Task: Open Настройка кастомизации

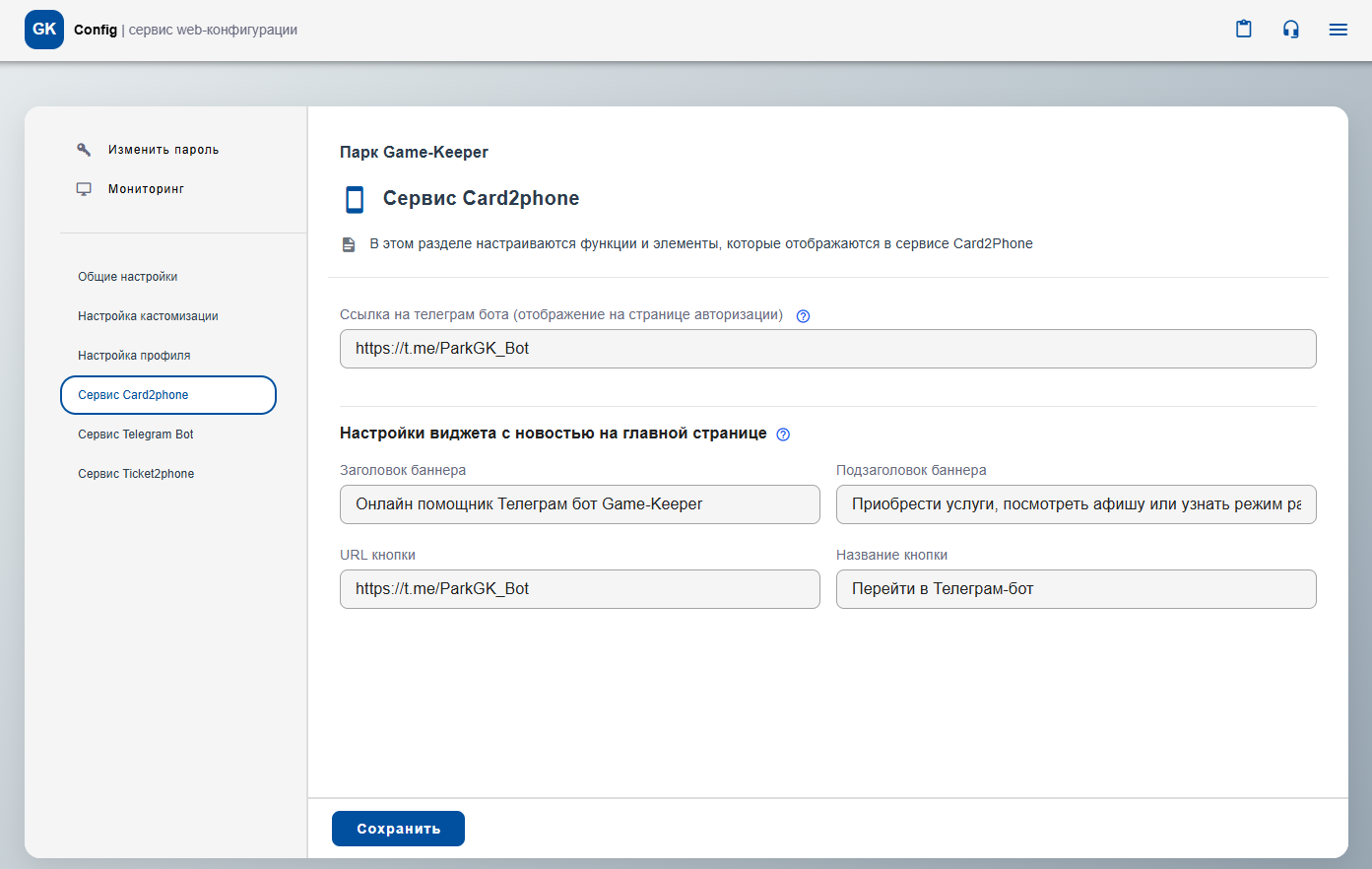Action: tap(148, 316)
